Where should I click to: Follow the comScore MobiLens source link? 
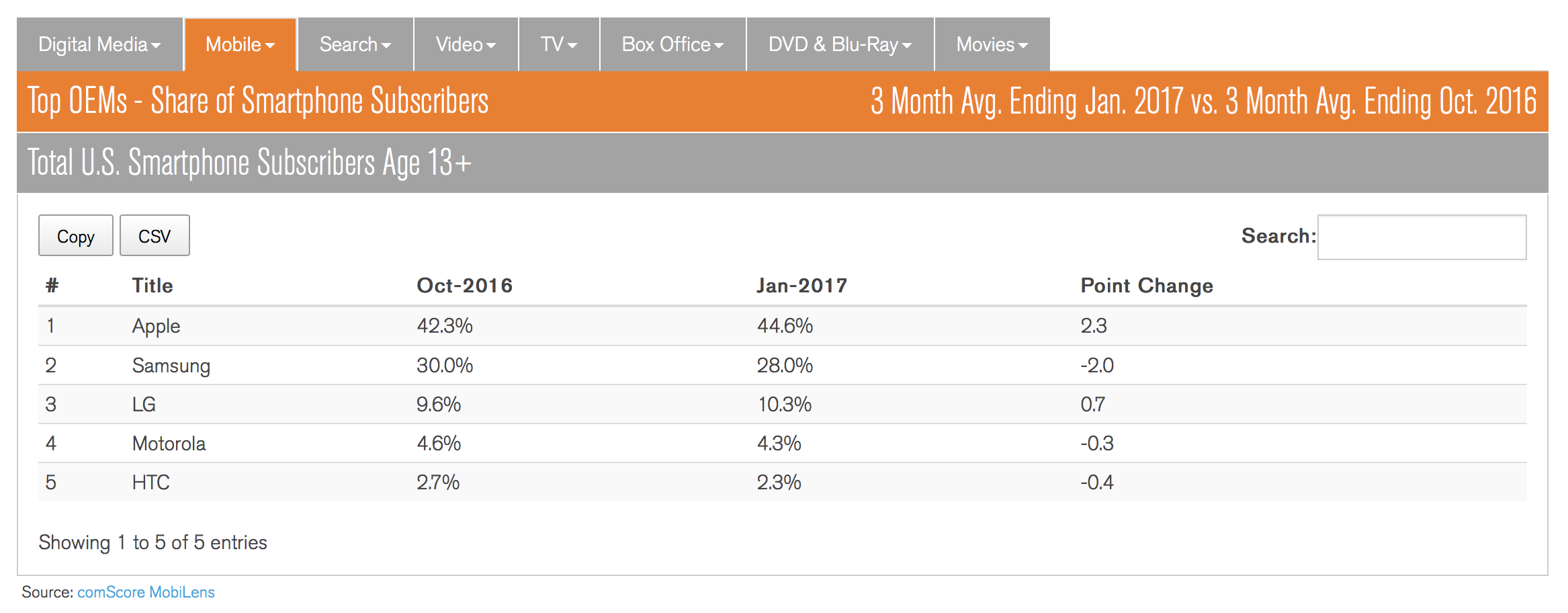(146, 592)
